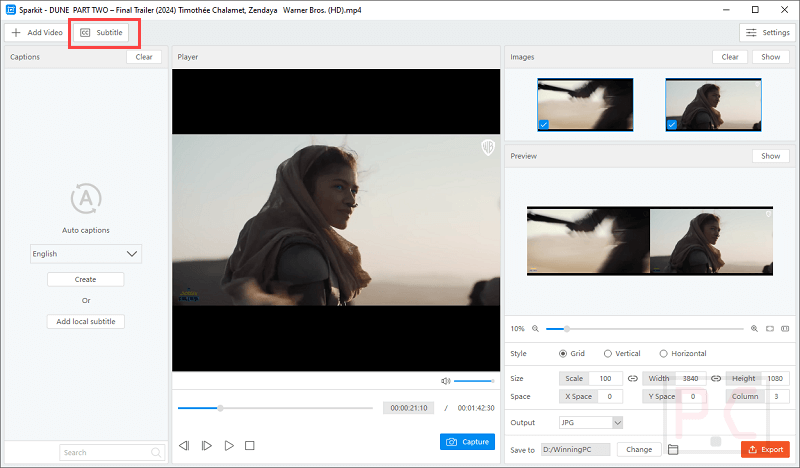This screenshot has height=468, width=800.
Task: Open the Output format JPG dropdown
Action: pyautogui.click(x=591, y=423)
